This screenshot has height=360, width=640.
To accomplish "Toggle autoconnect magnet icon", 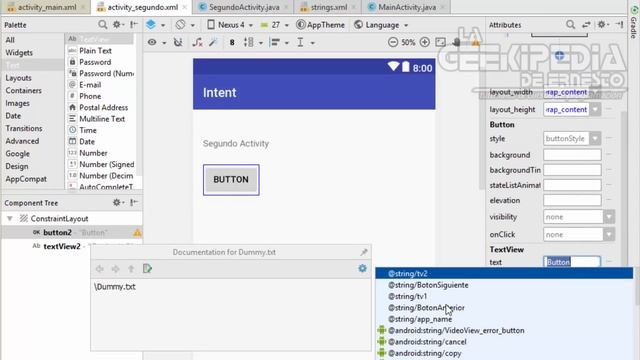I will [178, 42].
